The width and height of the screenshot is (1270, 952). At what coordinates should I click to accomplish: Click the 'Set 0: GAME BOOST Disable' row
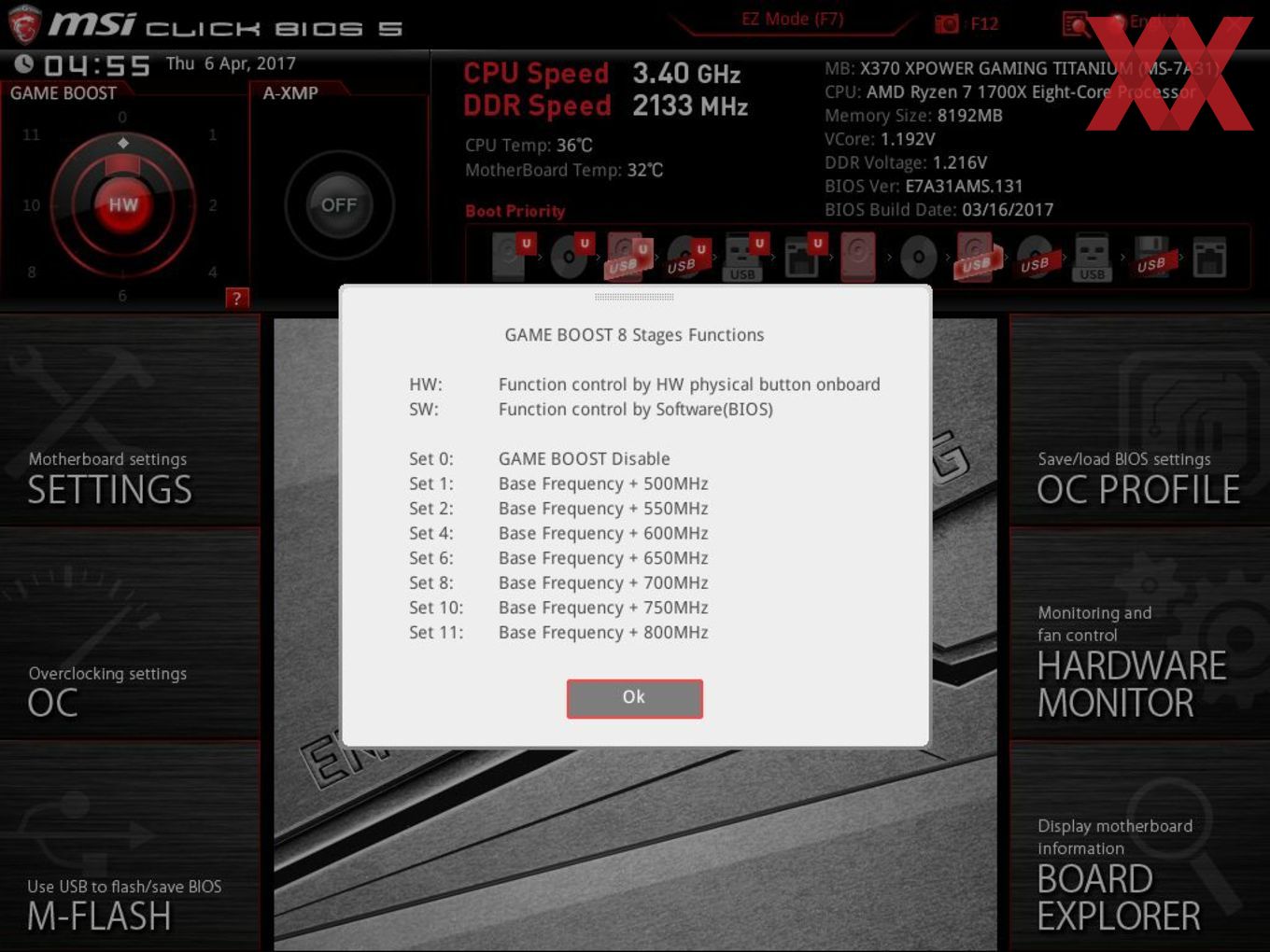coord(540,458)
